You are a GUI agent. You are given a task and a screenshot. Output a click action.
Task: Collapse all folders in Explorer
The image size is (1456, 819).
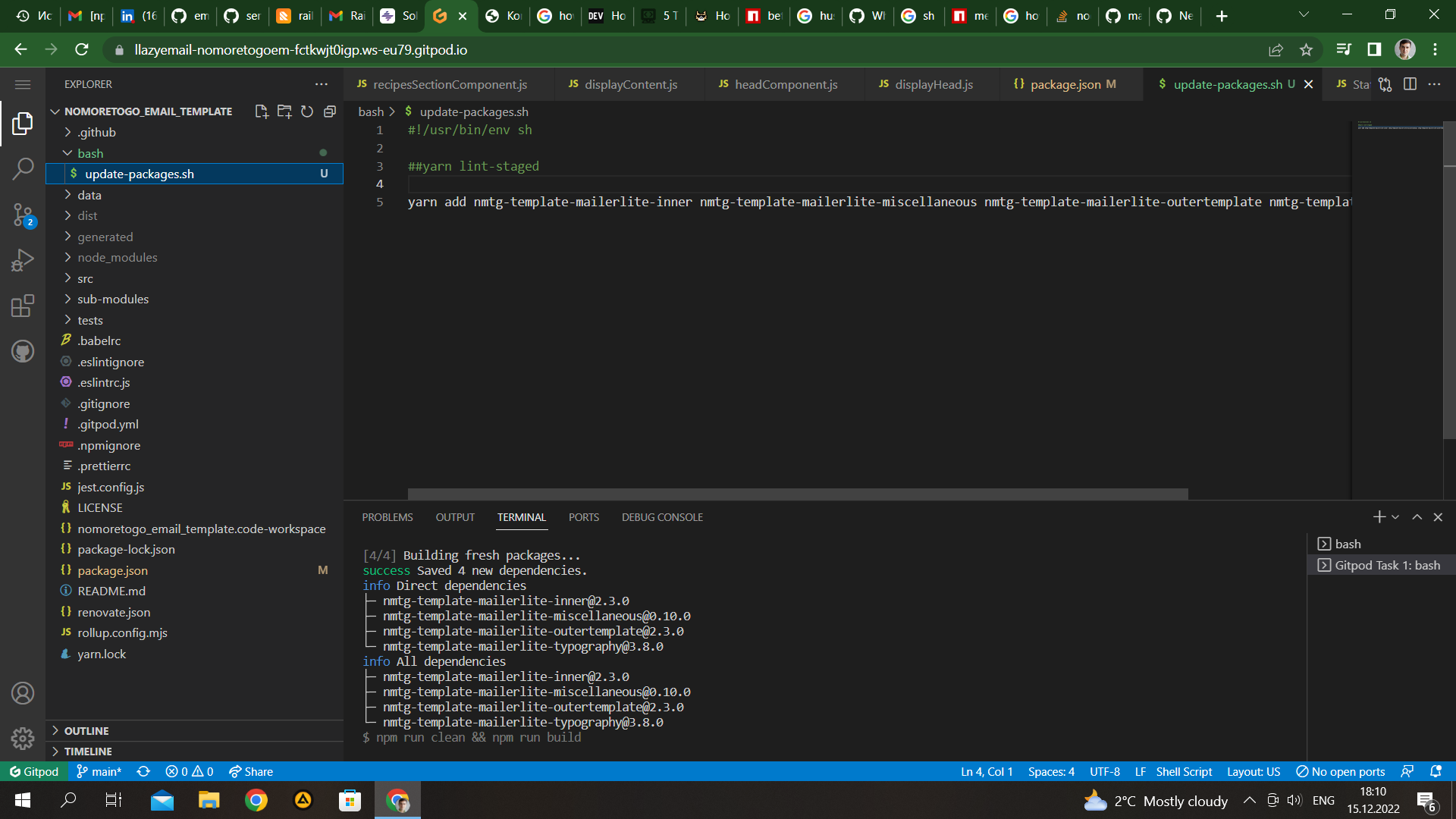330,111
